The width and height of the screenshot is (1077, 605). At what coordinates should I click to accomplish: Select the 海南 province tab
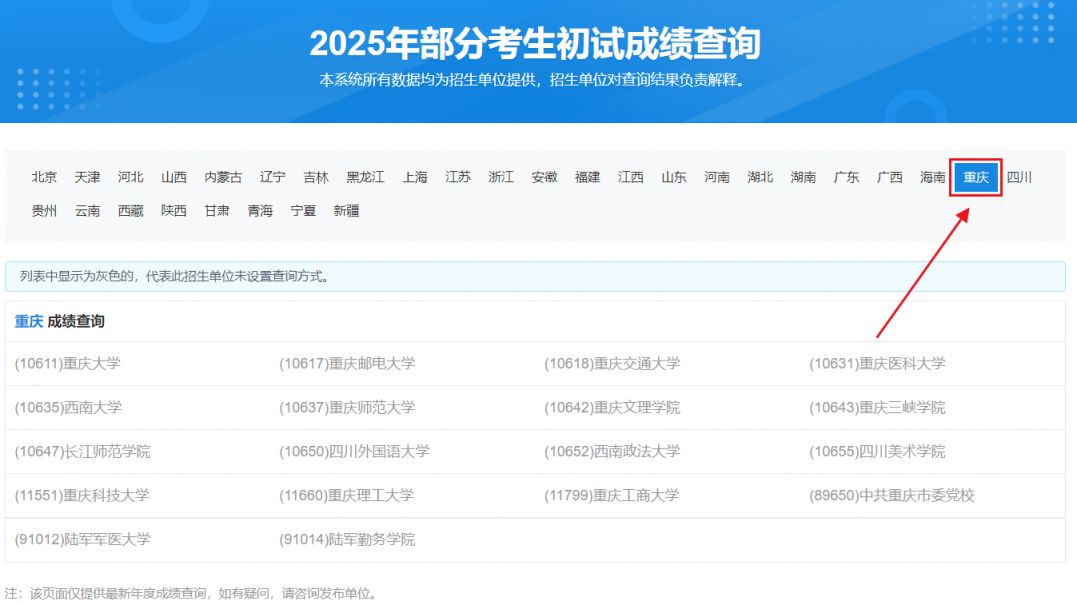[x=933, y=177]
